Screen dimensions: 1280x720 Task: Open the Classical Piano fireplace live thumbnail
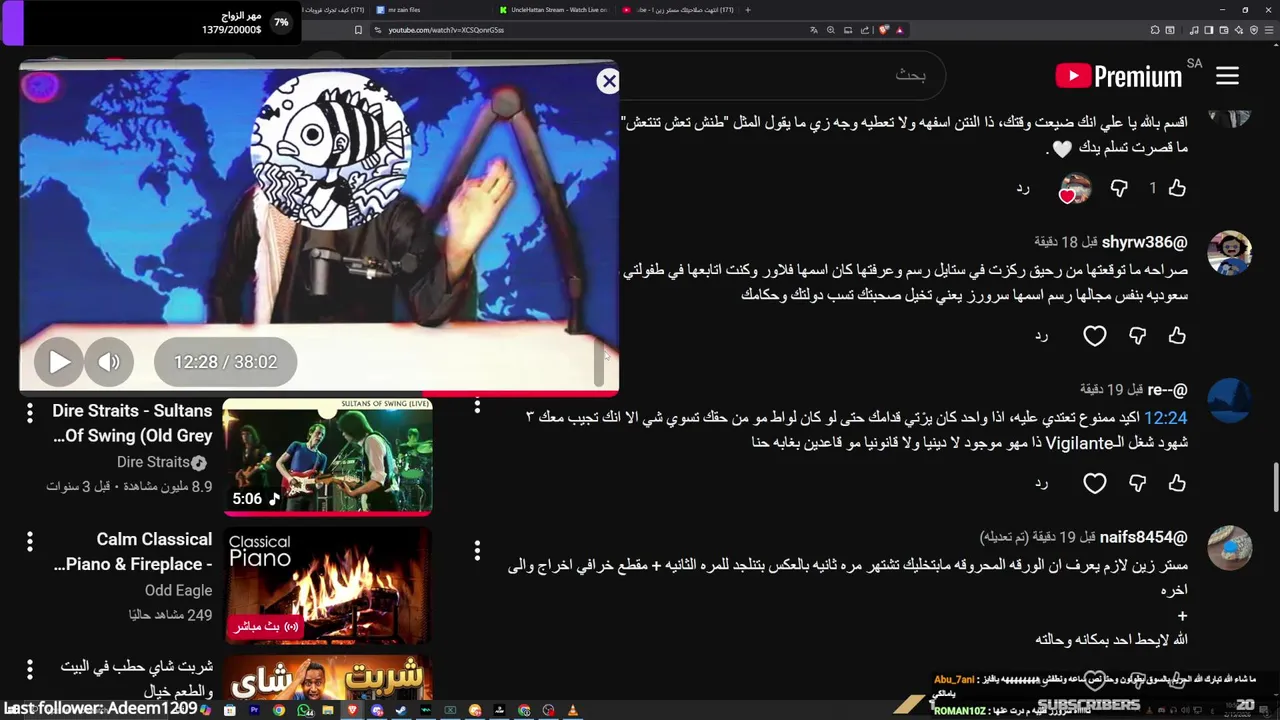pyautogui.click(x=327, y=586)
